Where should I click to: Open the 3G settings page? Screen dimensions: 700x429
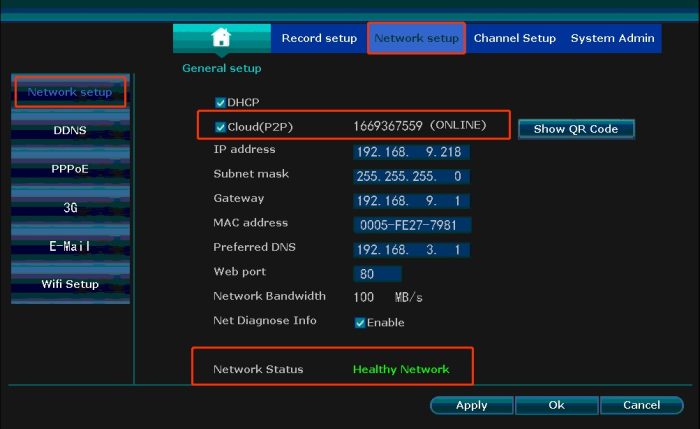click(x=69, y=208)
